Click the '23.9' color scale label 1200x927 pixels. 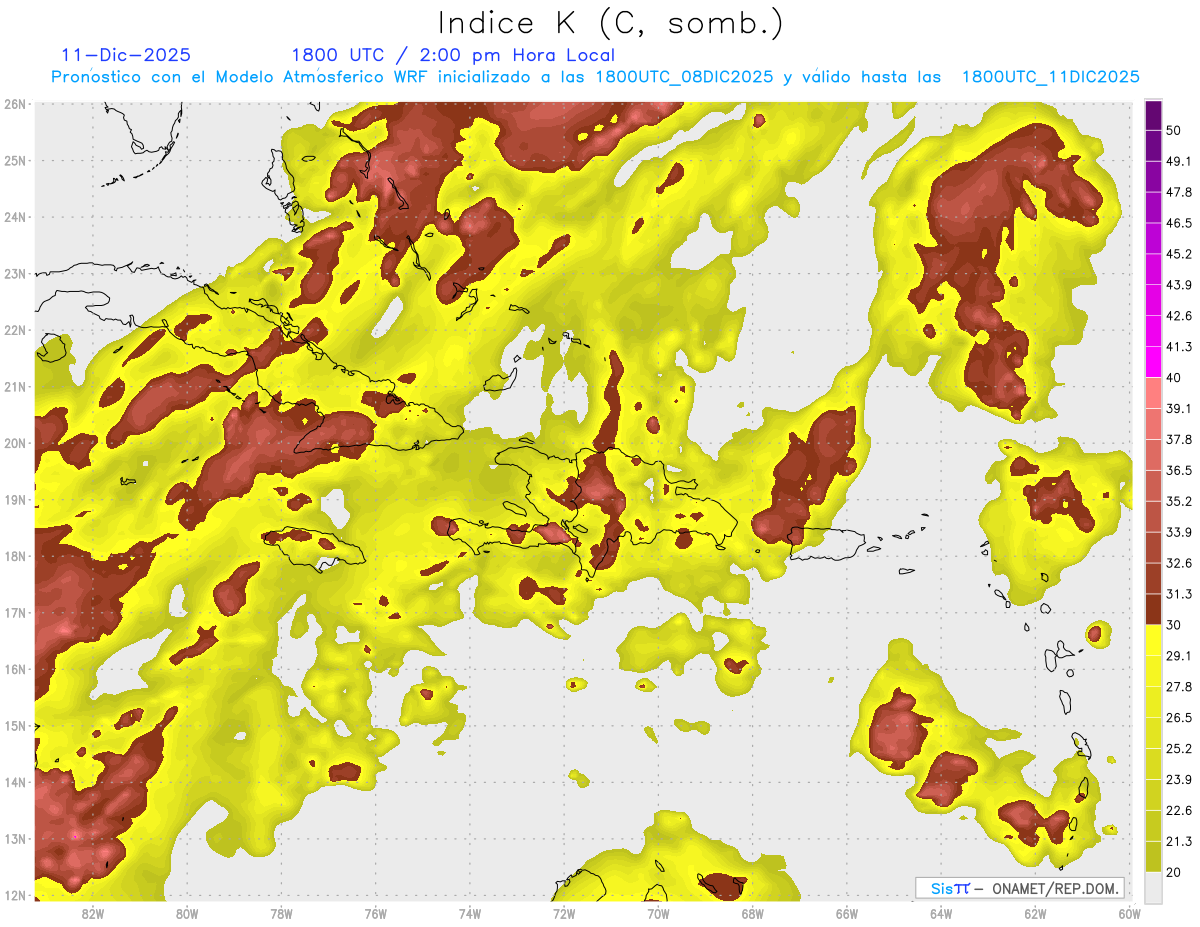[x=1179, y=780]
